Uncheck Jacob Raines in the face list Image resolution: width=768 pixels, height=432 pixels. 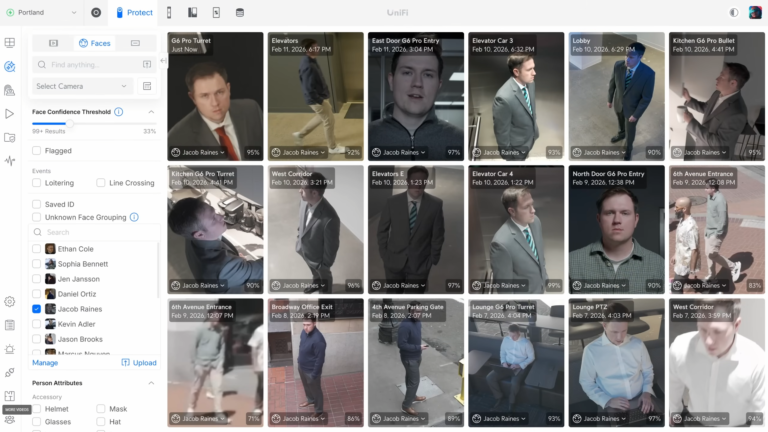tap(37, 309)
